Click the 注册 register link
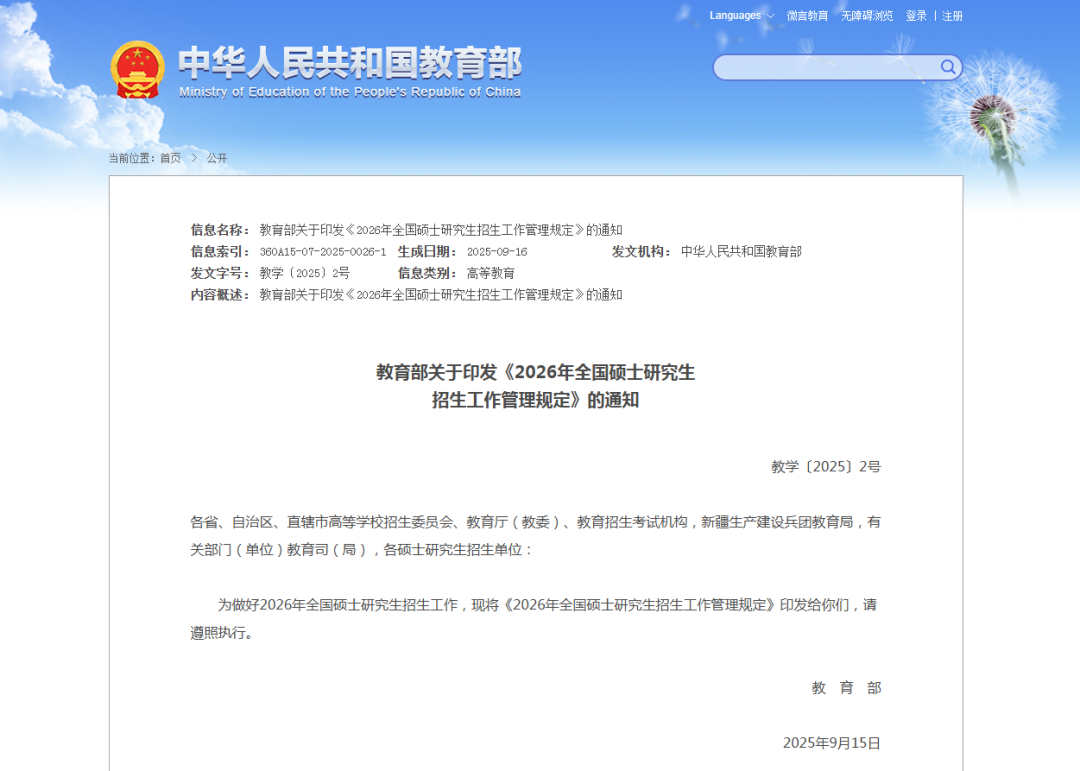 pyautogui.click(x=951, y=16)
